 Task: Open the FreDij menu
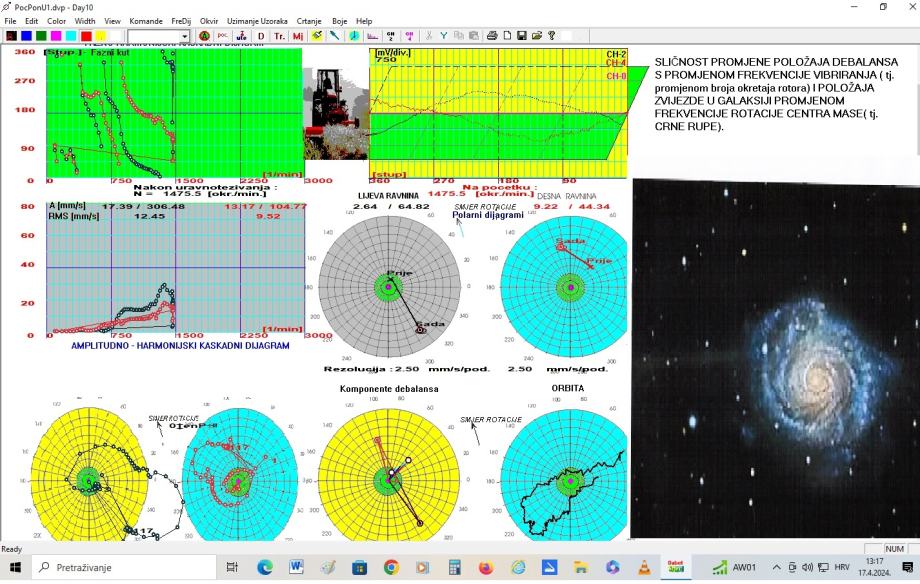click(x=181, y=21)
